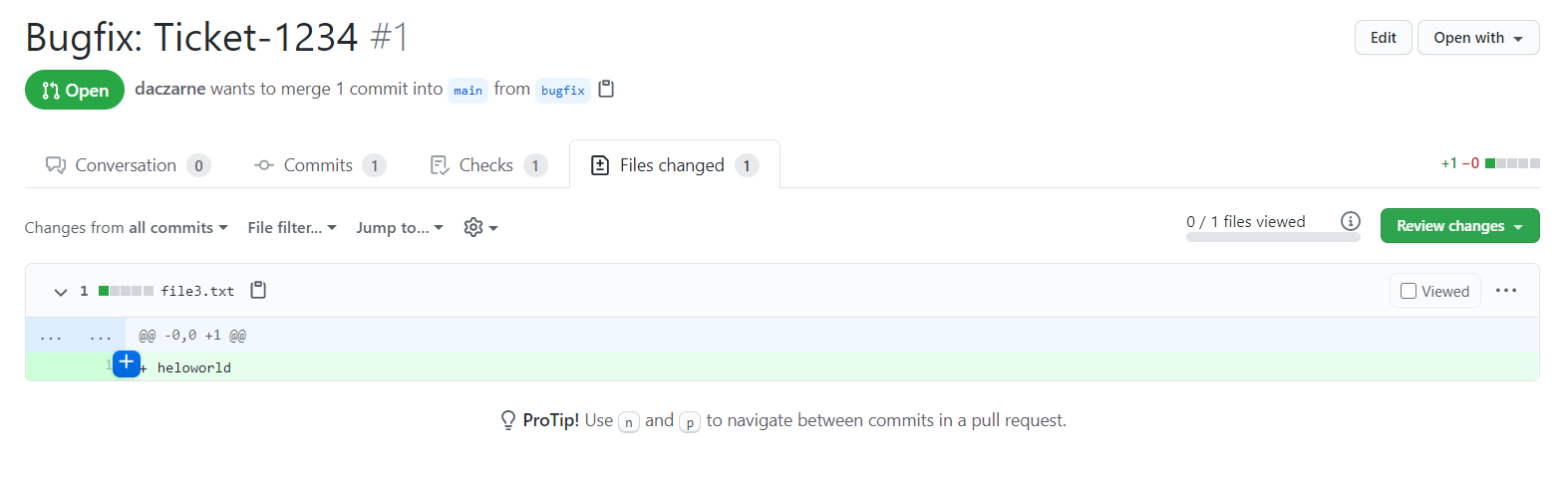Image resolution: width=1568 pixels, height=477 pixels.
Task: Open the Commits tab
Action: coord(319,165)
